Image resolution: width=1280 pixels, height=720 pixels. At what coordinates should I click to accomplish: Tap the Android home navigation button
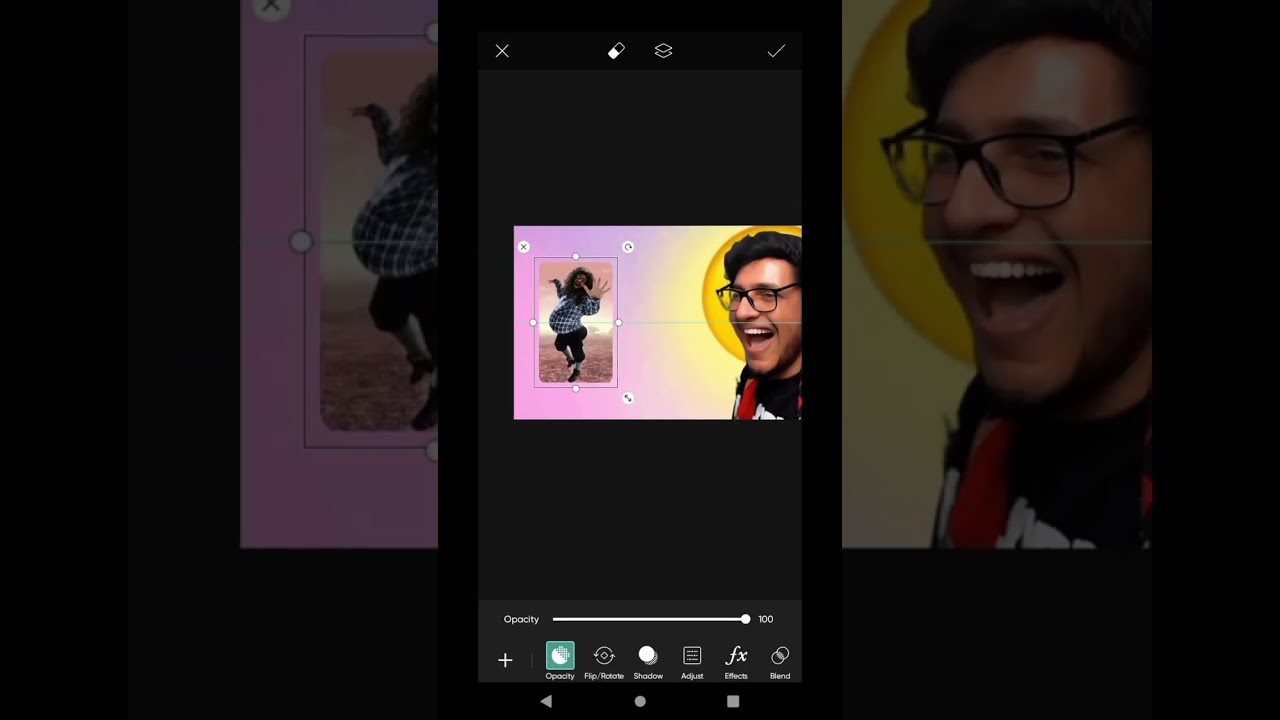640,701
